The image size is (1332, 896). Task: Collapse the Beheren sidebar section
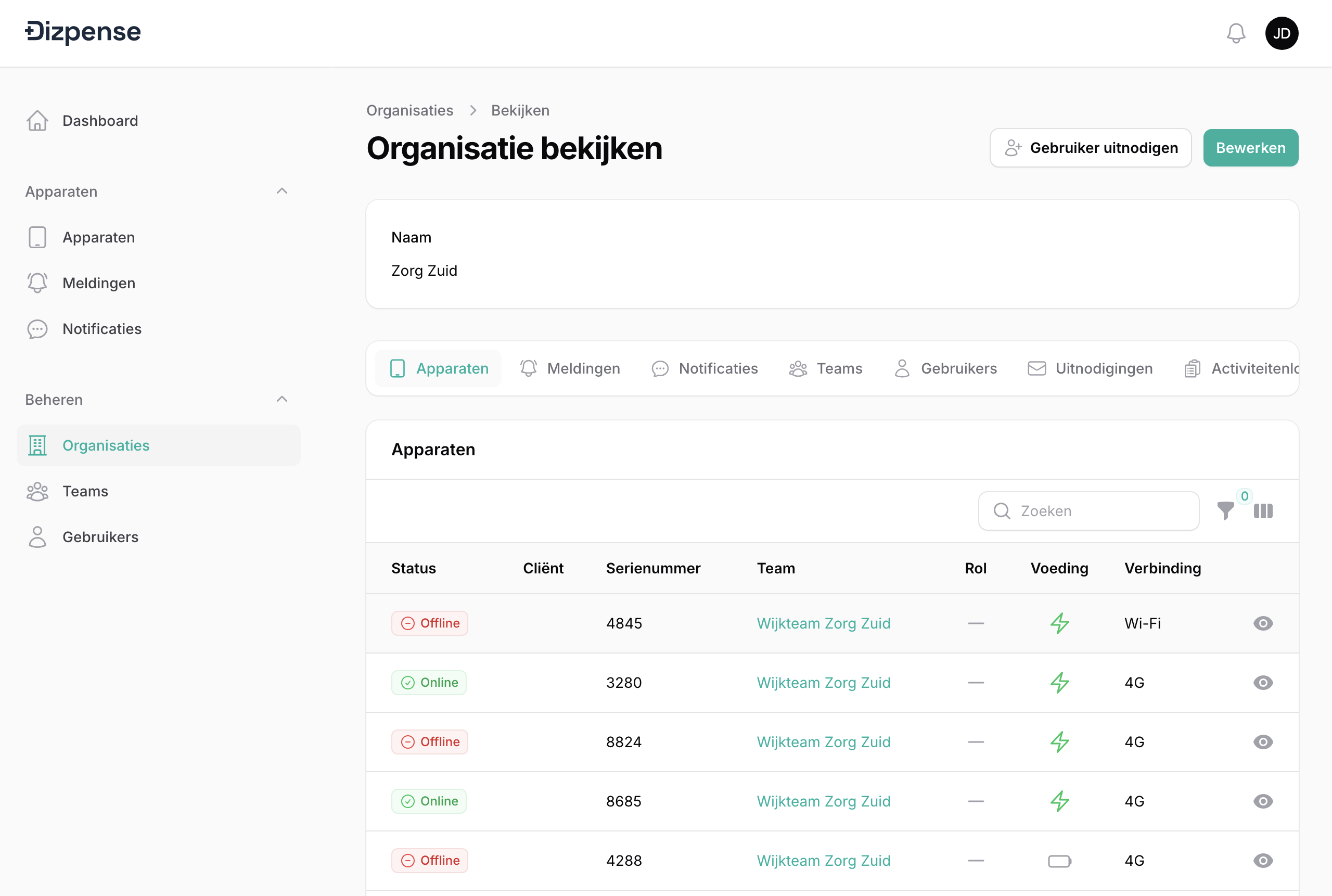[281, 399]
